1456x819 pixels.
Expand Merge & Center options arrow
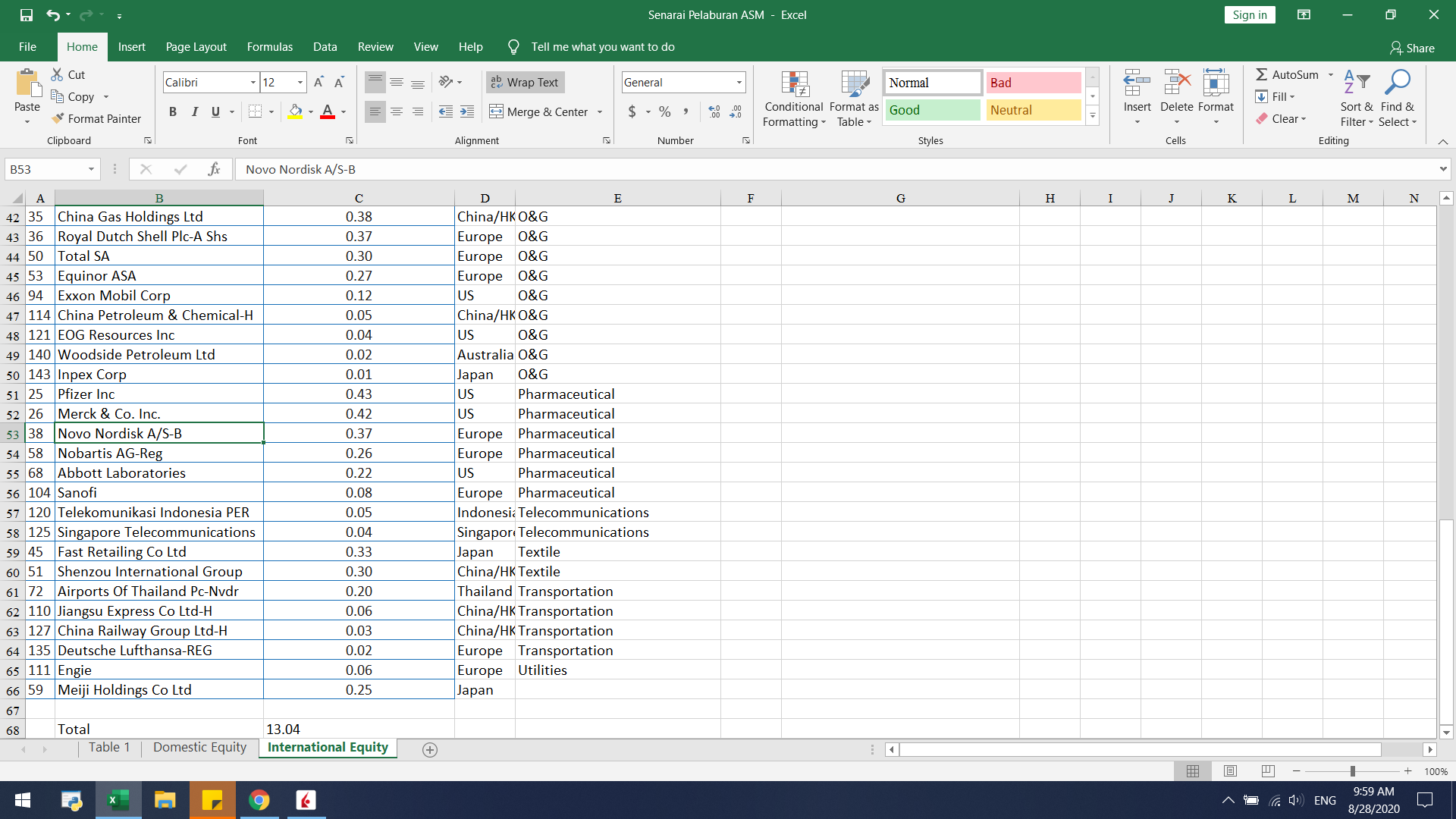click(x=600, y=111)
